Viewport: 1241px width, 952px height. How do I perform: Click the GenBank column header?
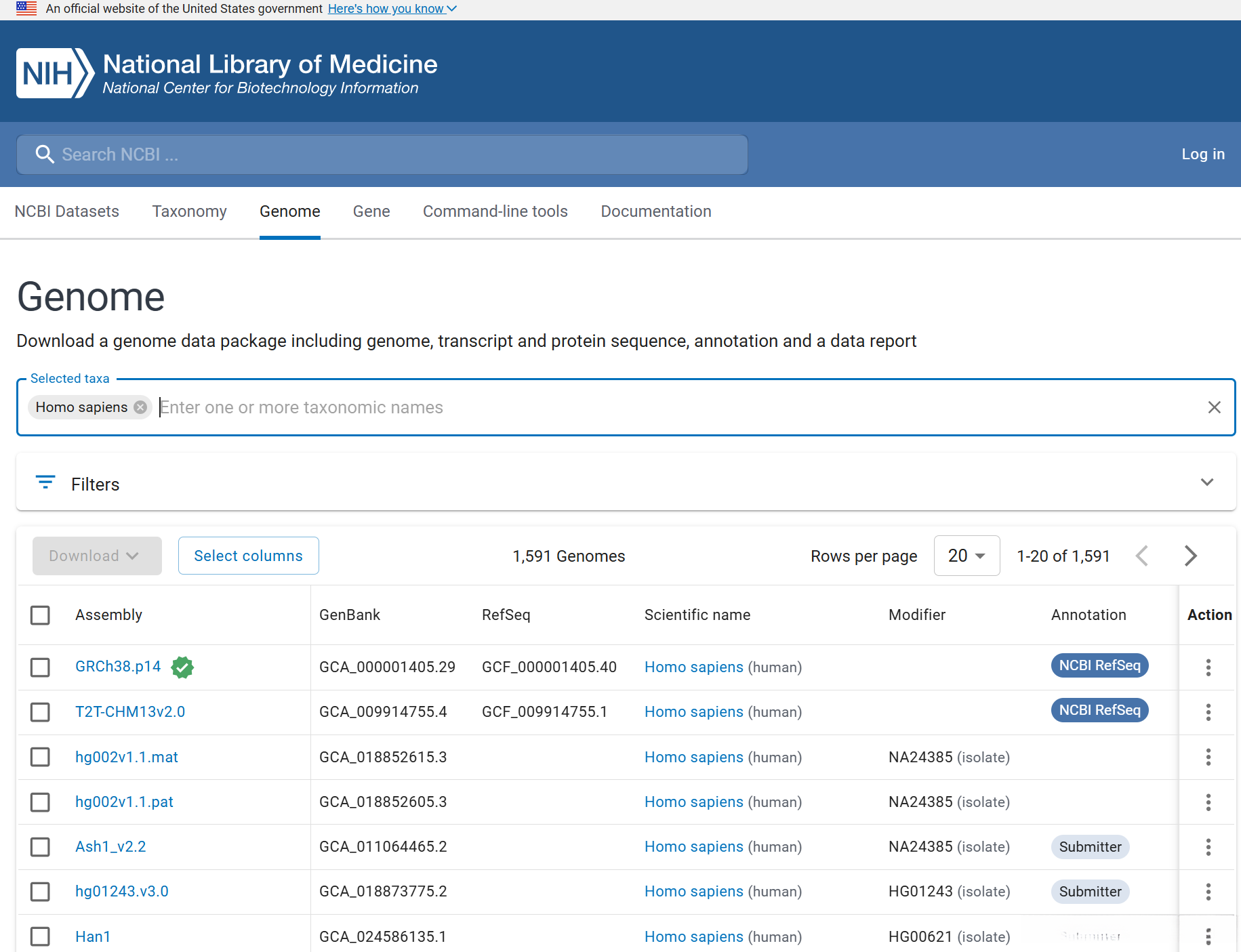[x=350, y=615]
